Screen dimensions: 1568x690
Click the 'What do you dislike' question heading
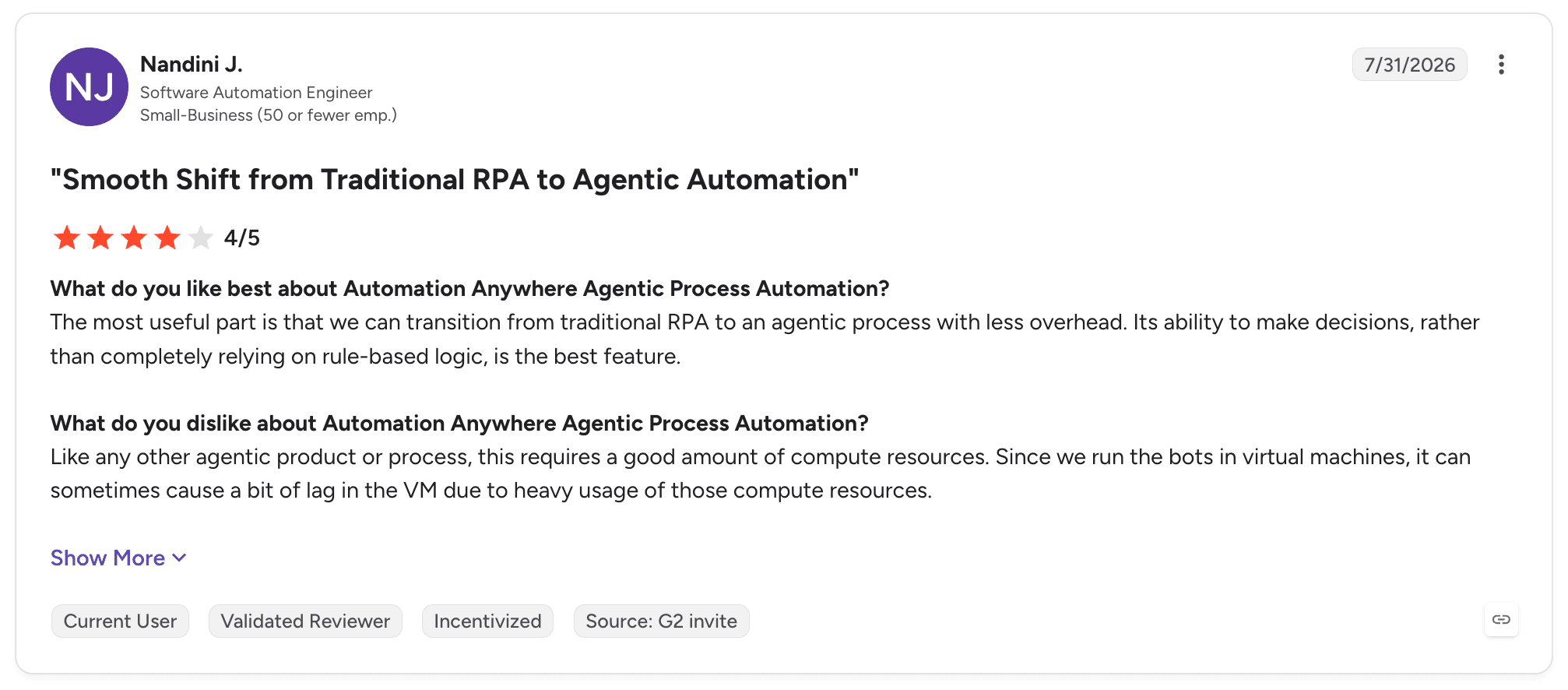pyautogui.click(x=459, y=423)
